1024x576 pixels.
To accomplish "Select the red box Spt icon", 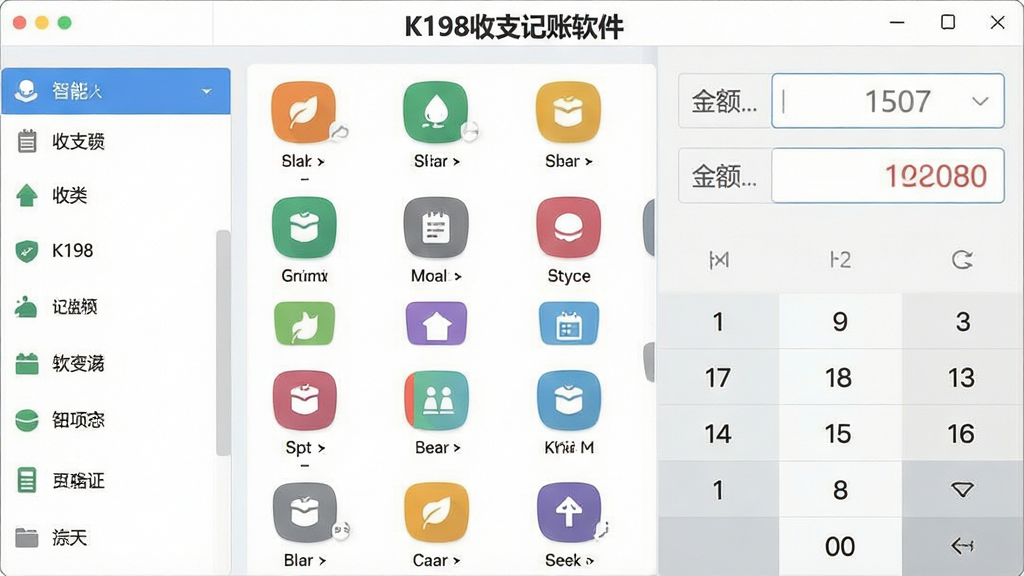I will 305,400.
